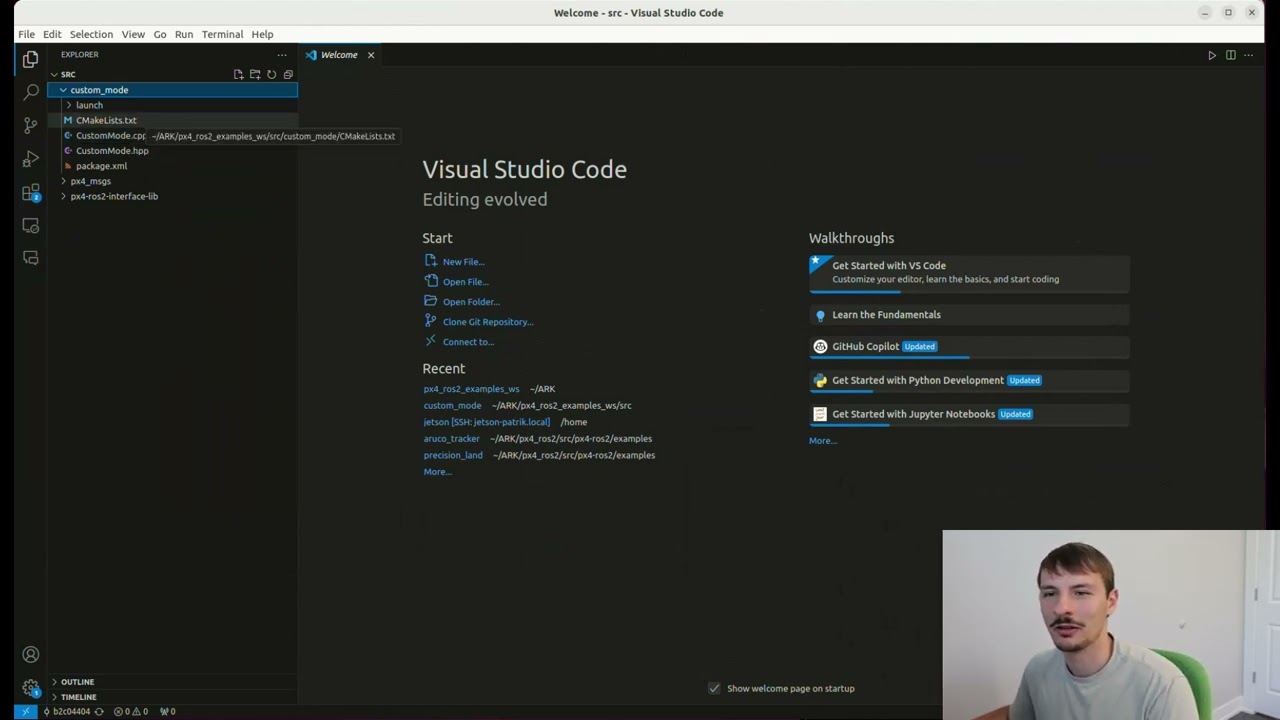Open the Explorer view in activity bar
Screen dimensions: 1280x720
(30, 60)
